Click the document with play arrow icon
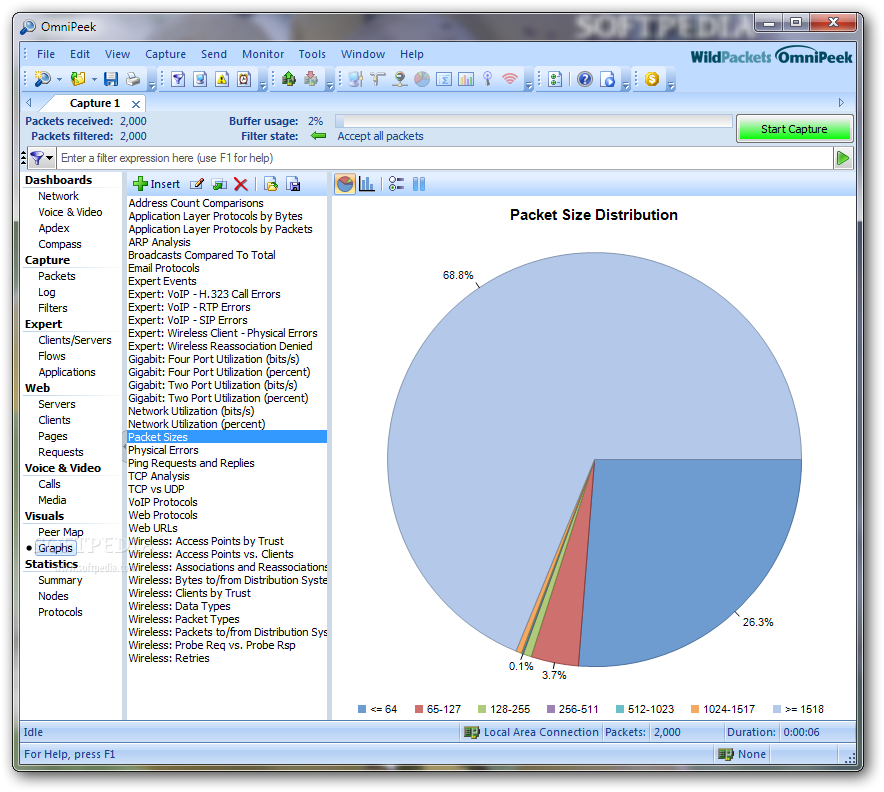 (x=607, y=79)
